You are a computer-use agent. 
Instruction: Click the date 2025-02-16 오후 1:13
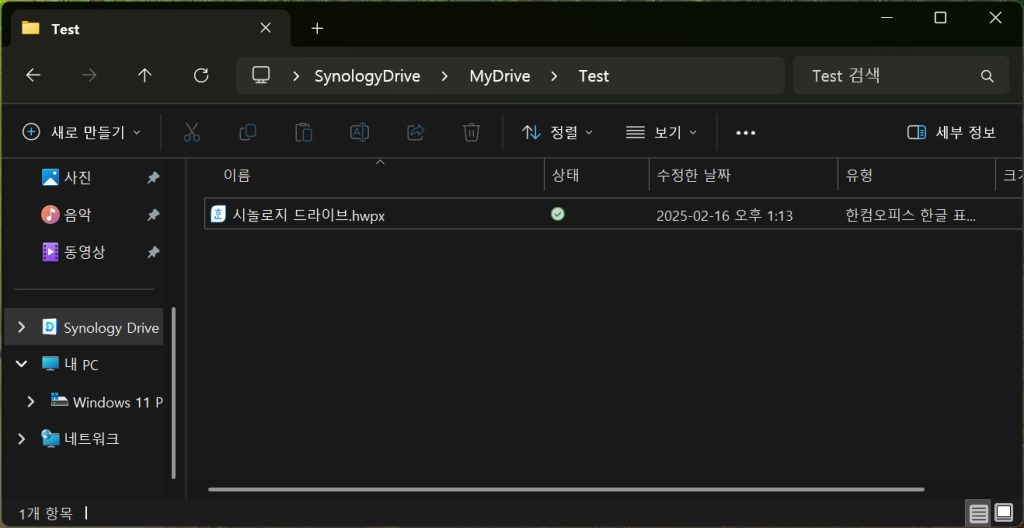click(x=724, y=215)
